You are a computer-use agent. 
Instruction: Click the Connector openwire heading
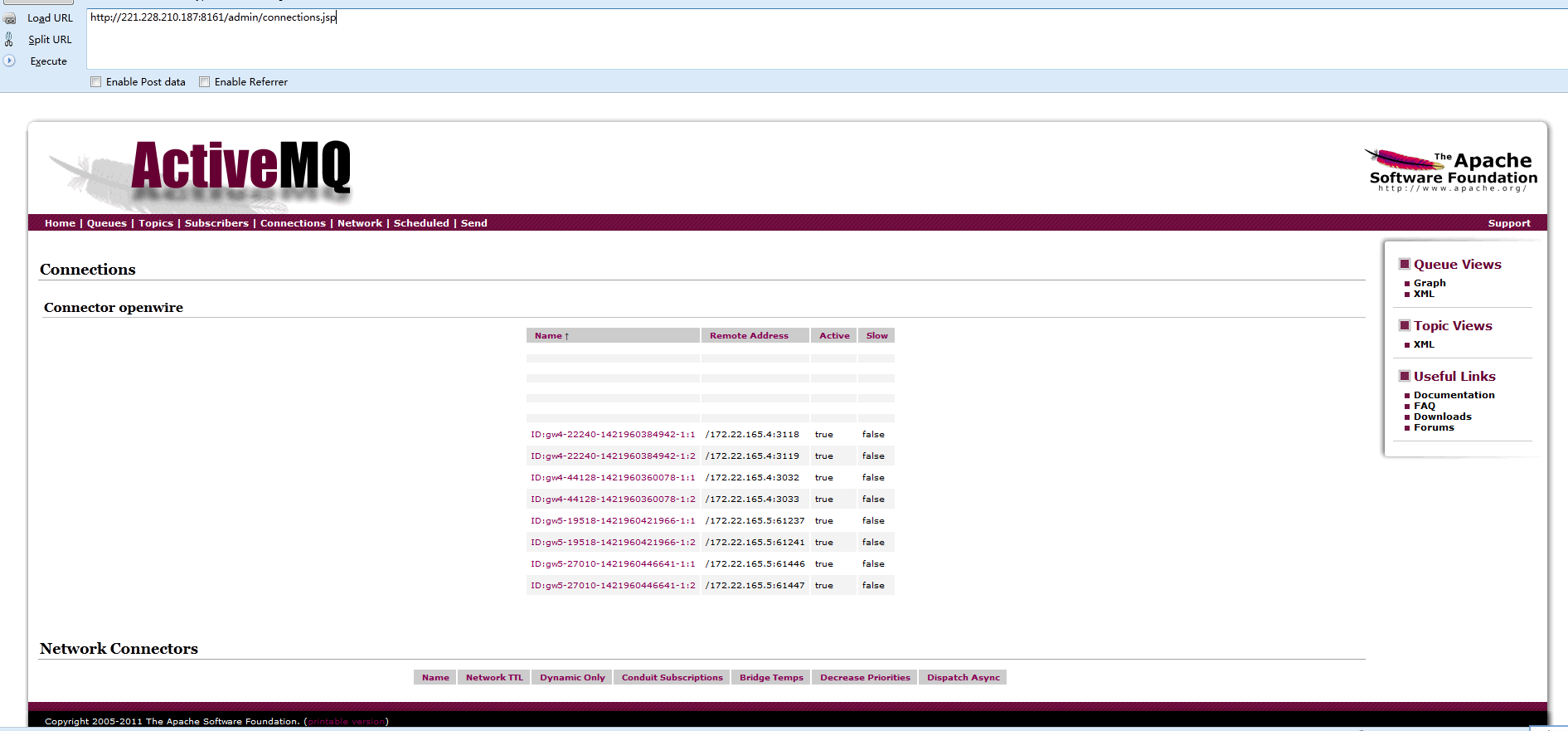[x=114, y=308]
